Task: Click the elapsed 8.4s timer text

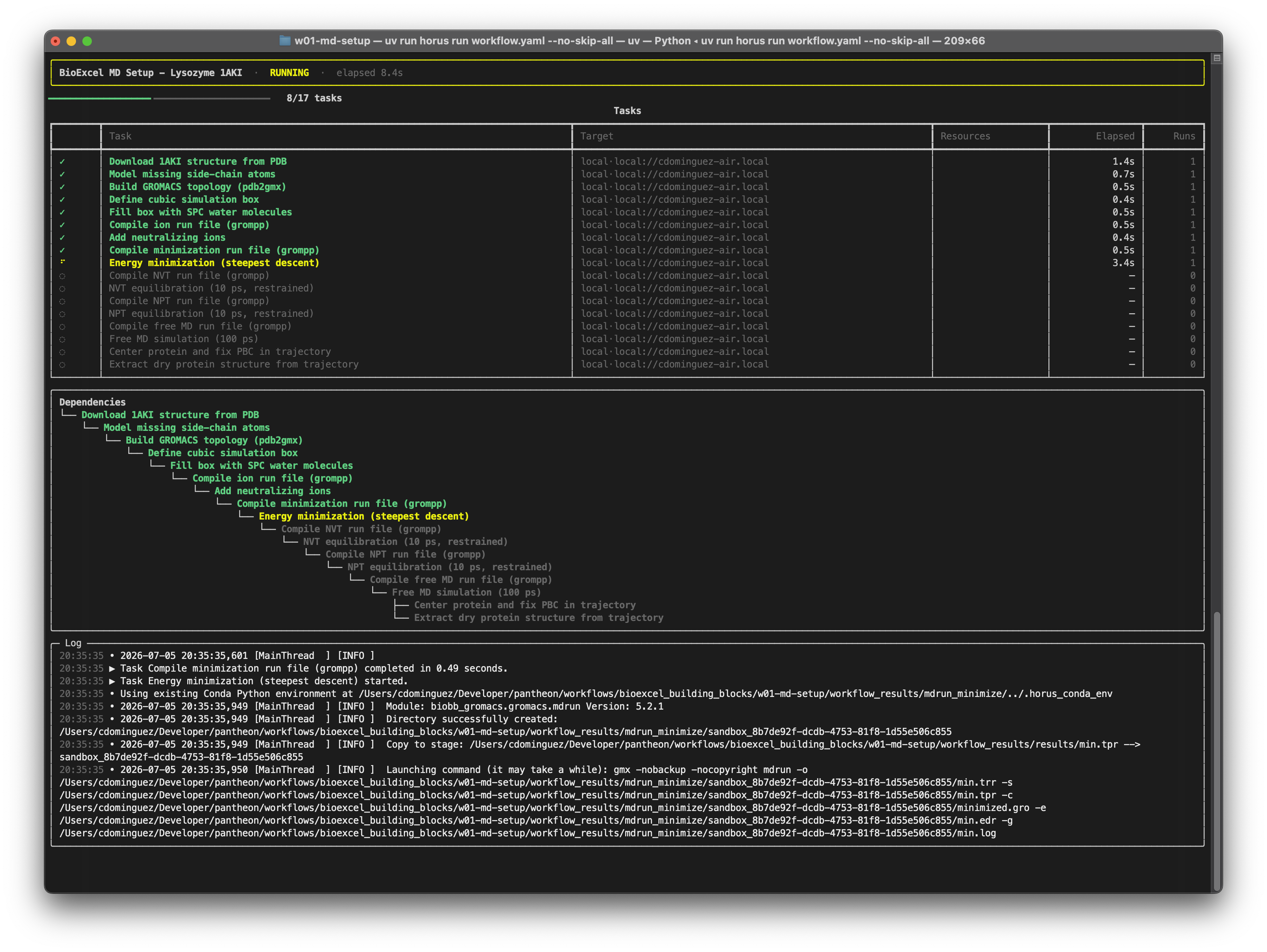Action: tap(369, 73)
